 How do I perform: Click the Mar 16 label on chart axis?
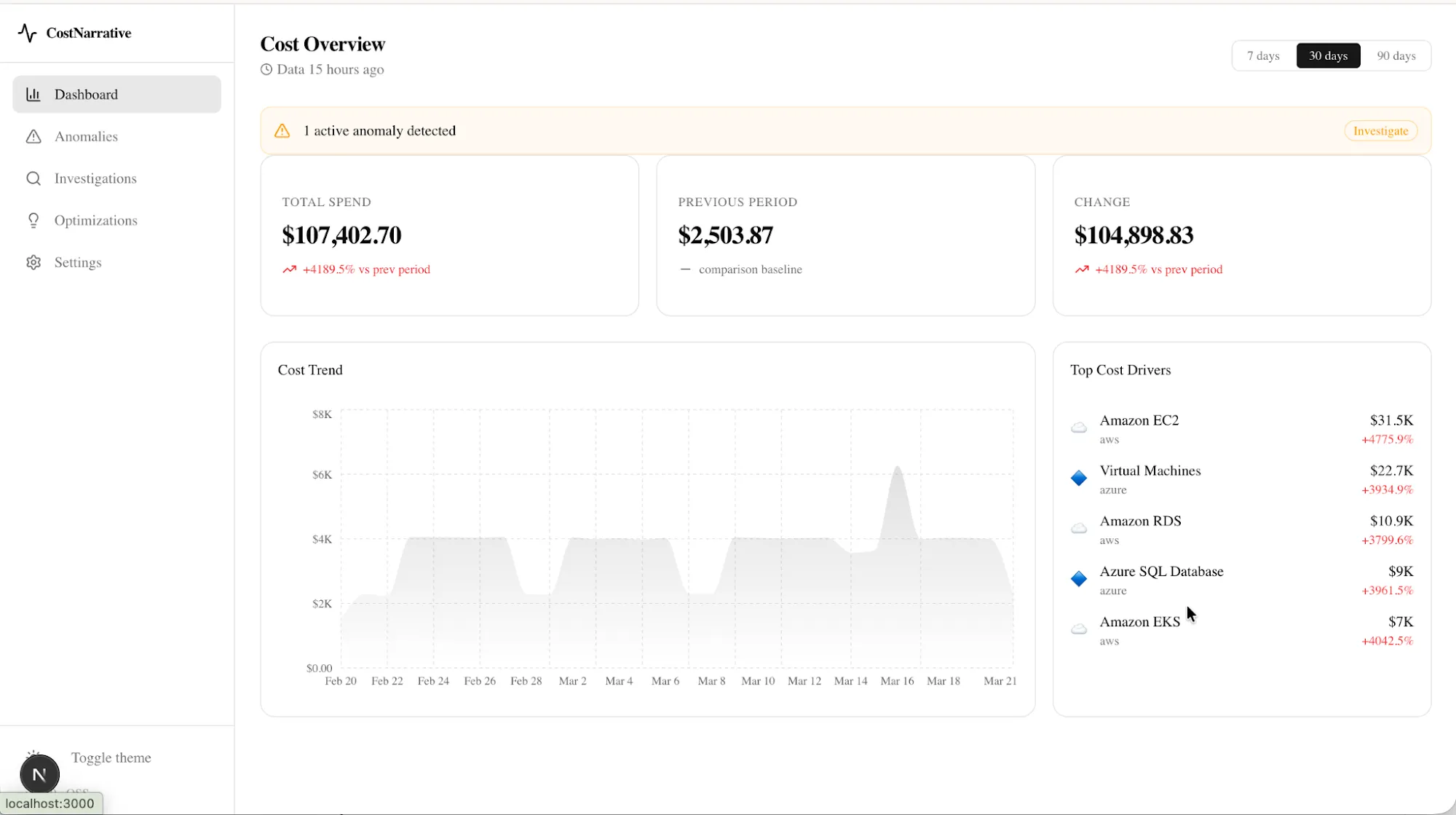click(897, 681)
